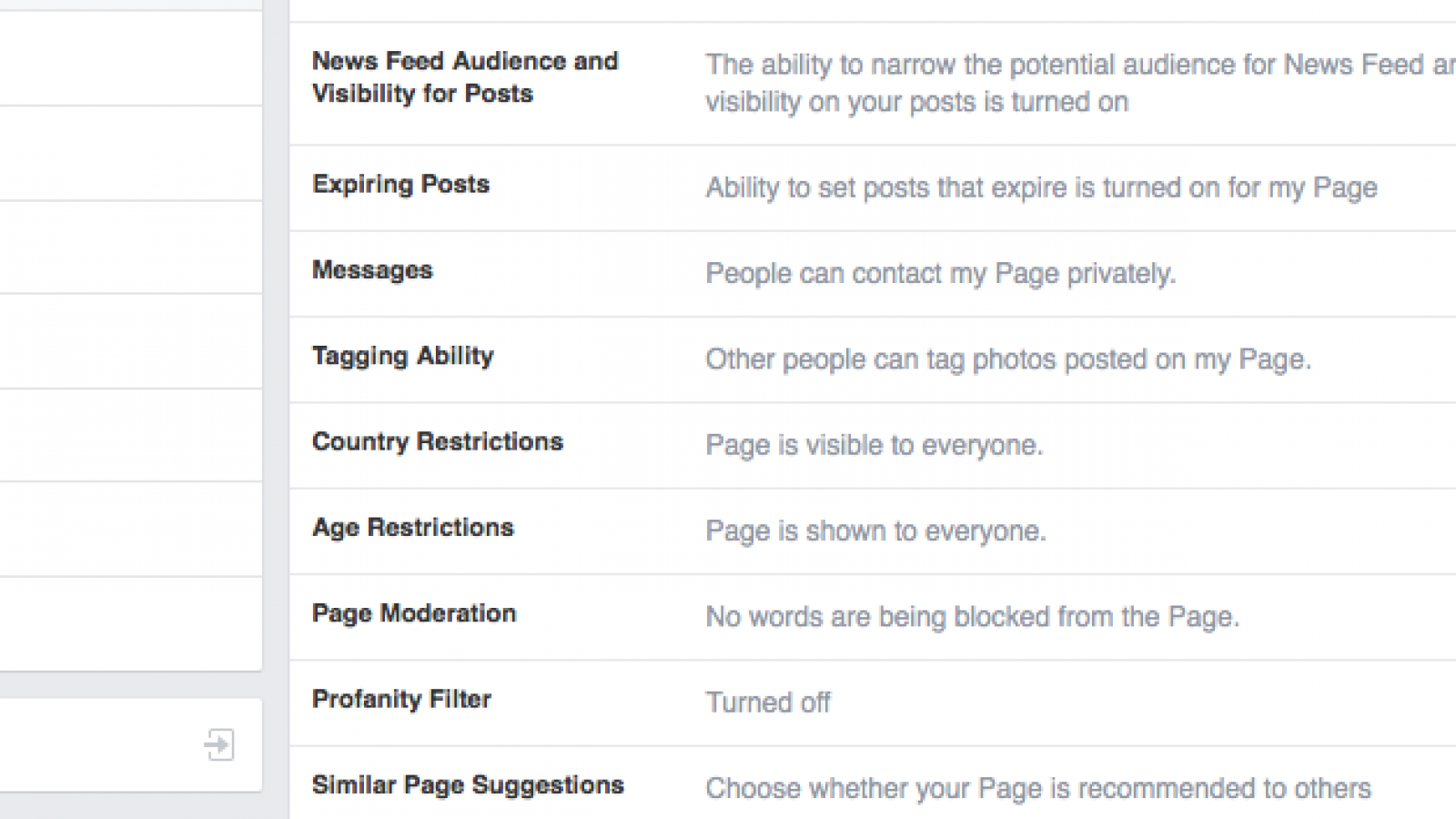Click 'People can contact my Page privately' text
The image size is (1456, 819).
click(x=941, y=274)
